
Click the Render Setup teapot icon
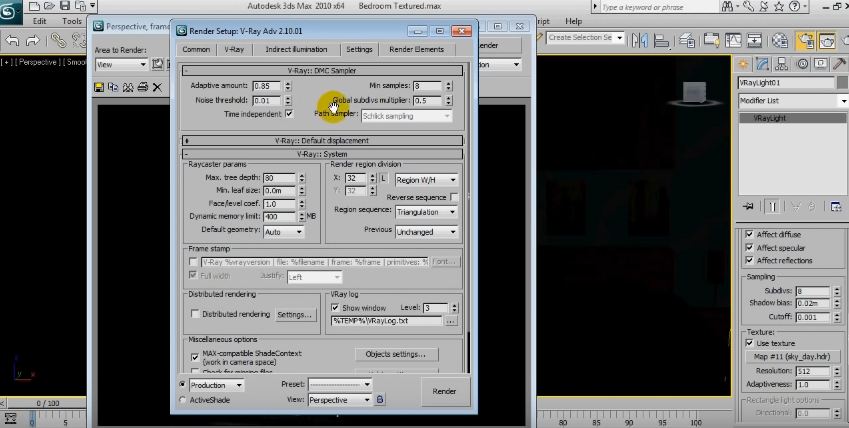click(806, 40)
